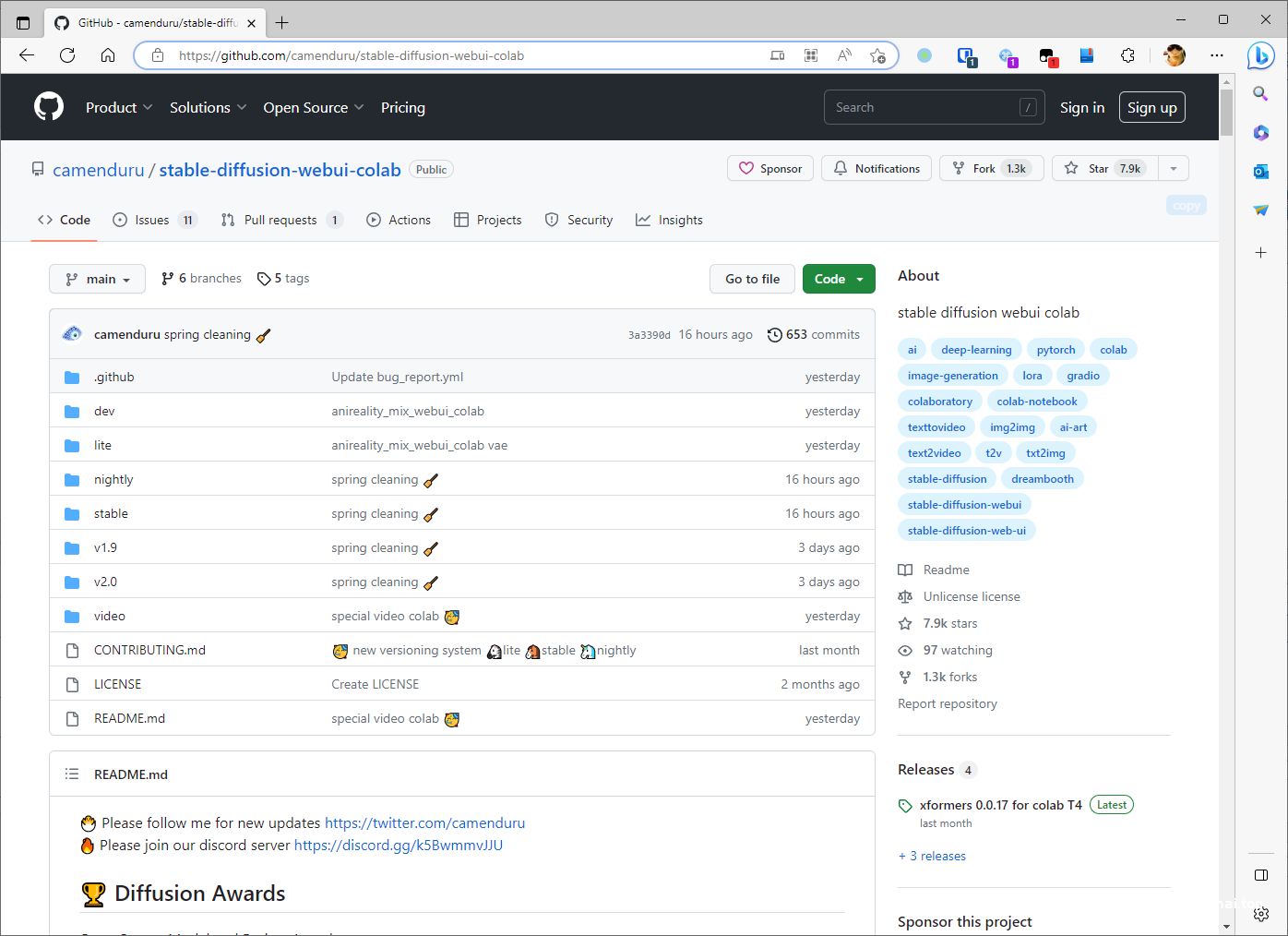
Task: Expand the Open Source menu
Action: 314,107
